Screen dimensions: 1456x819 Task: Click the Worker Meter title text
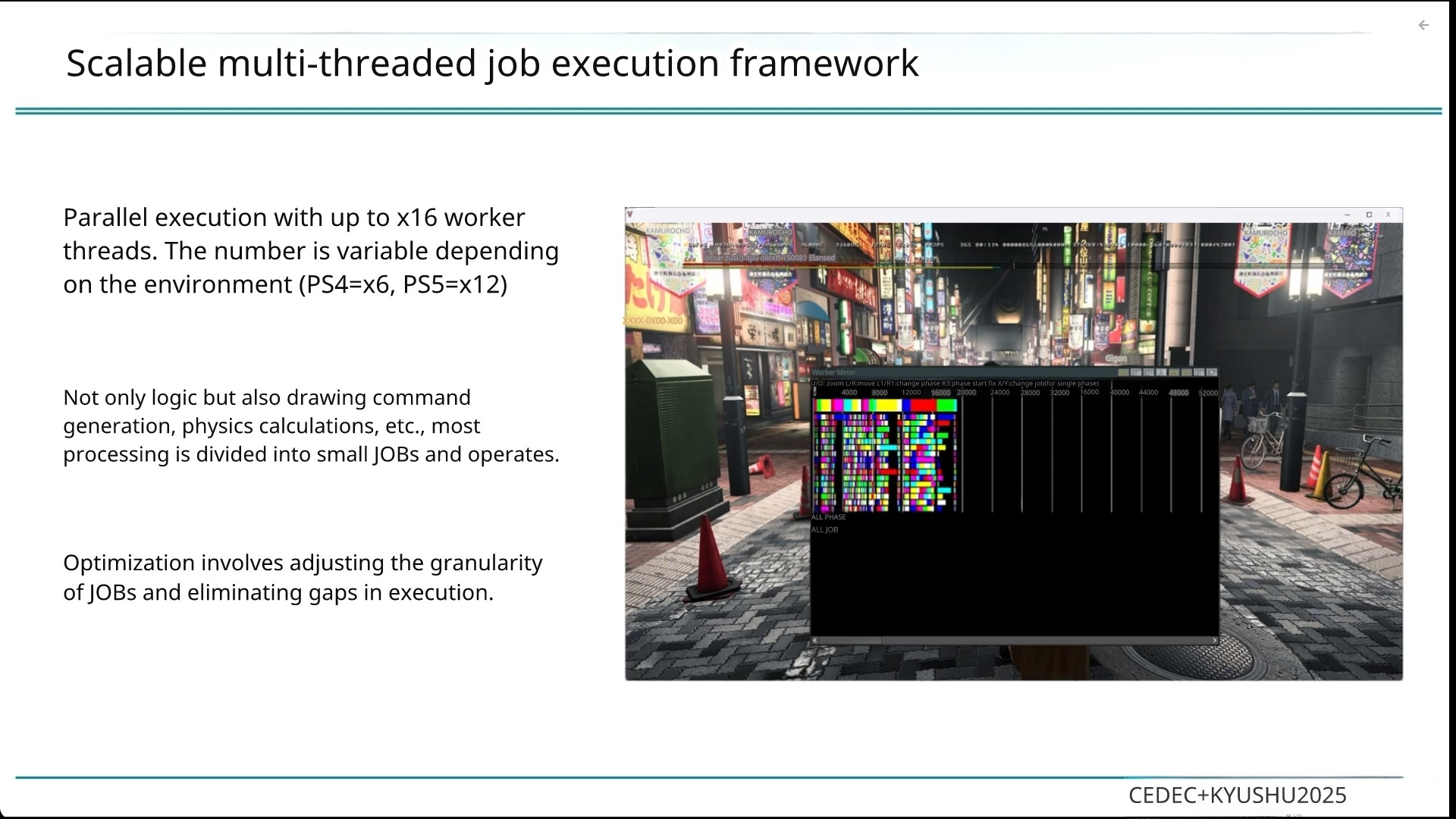click(833, 372)
